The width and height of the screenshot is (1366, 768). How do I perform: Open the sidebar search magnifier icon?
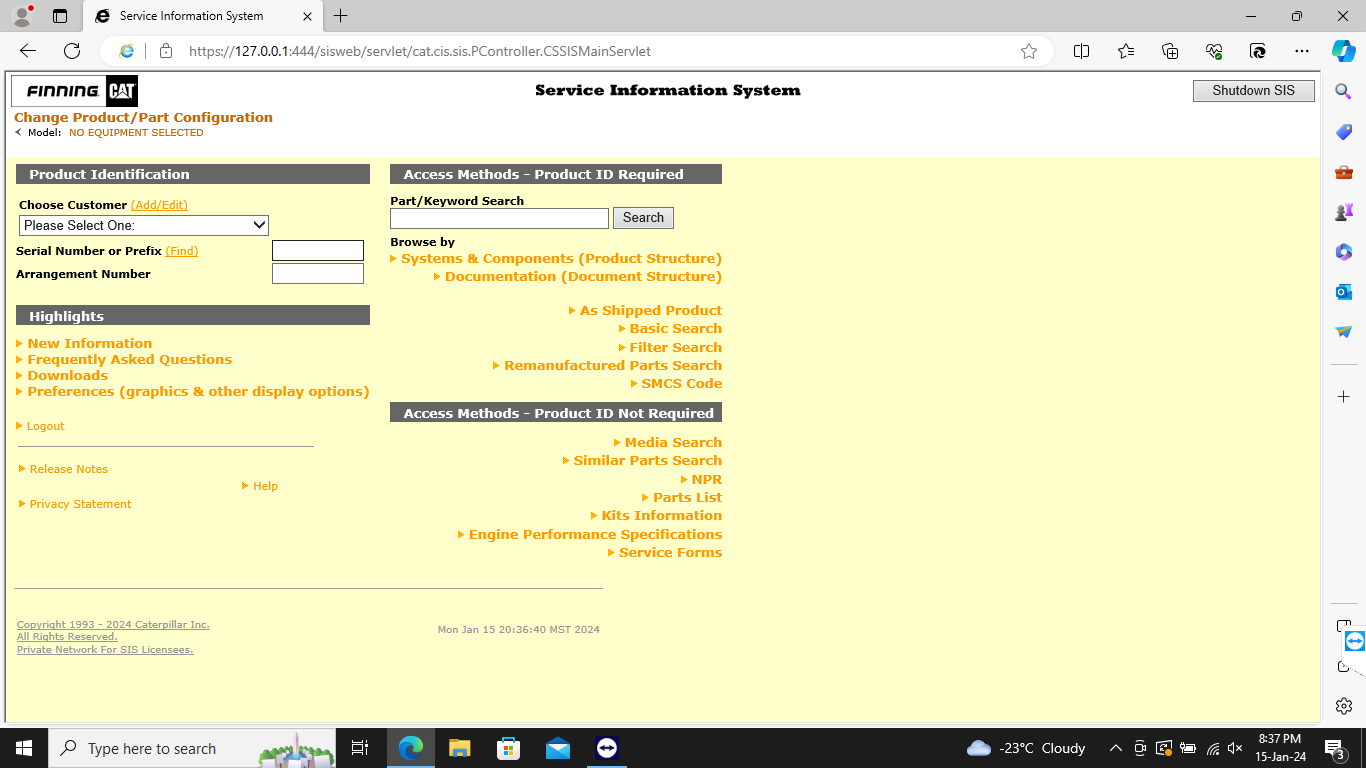[x=1344, y=91]
